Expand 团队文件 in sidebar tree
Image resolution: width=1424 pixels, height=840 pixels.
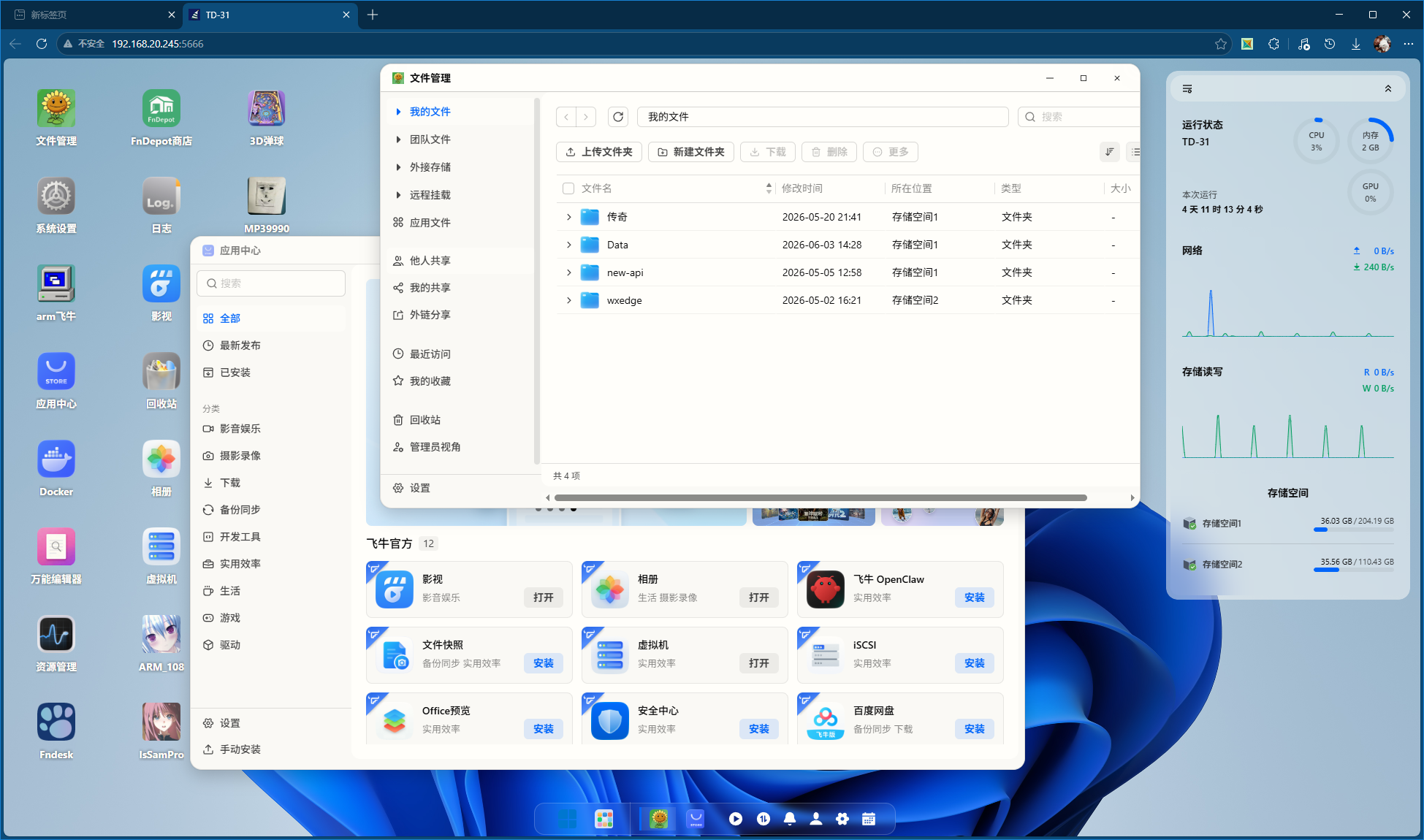coord(398,140)
